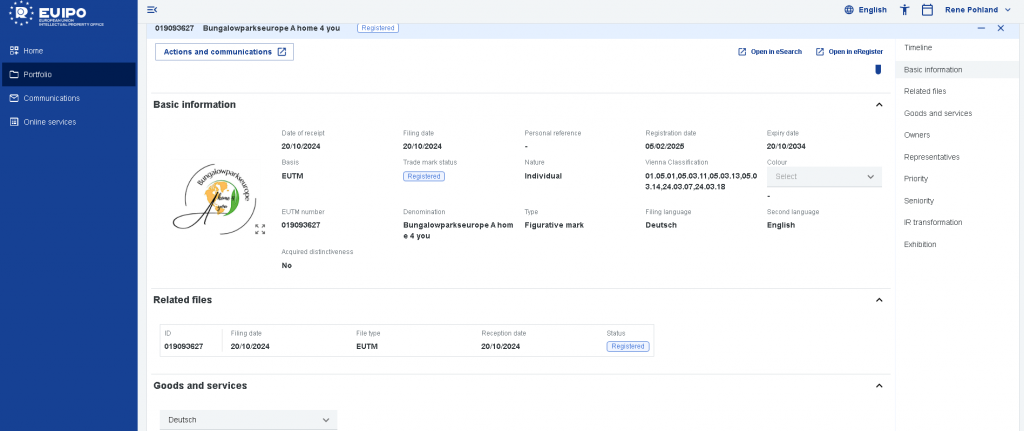Minimize the trade mark detail panel

coord(980,28)
